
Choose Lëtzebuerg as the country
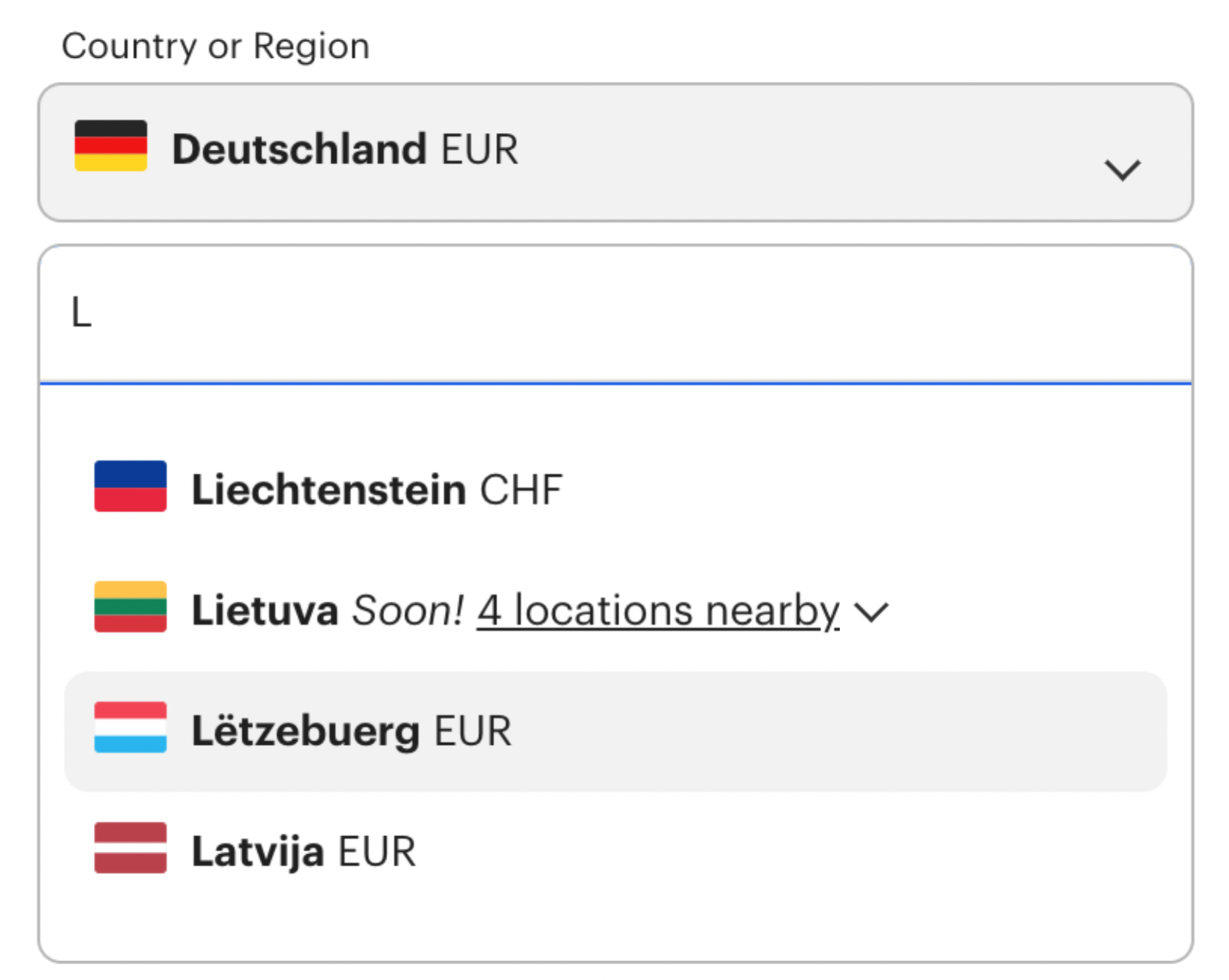(x=305, y=731)
